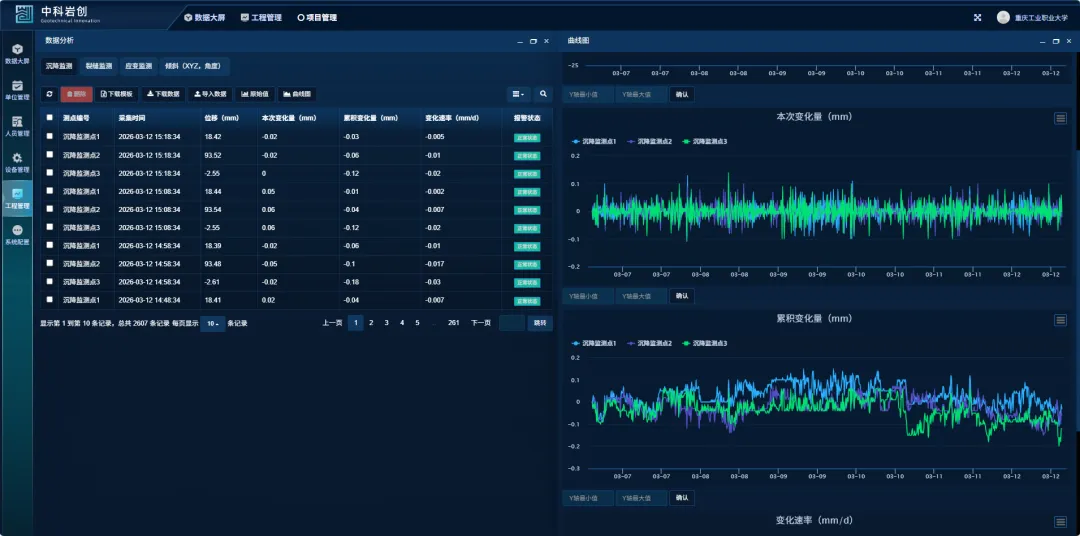Tick the checkbox for the first 沉降监测点1 row
The image size is (1080, 536).
tap(50, 136)
